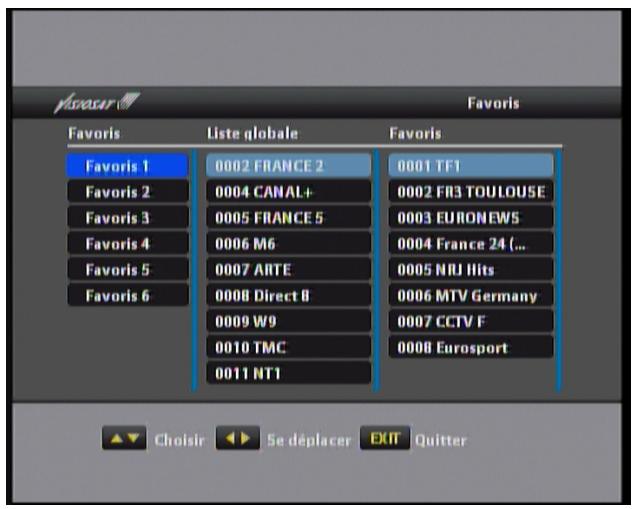
Task: Choose 0006 M6 channel
Action: coord(289,244)
